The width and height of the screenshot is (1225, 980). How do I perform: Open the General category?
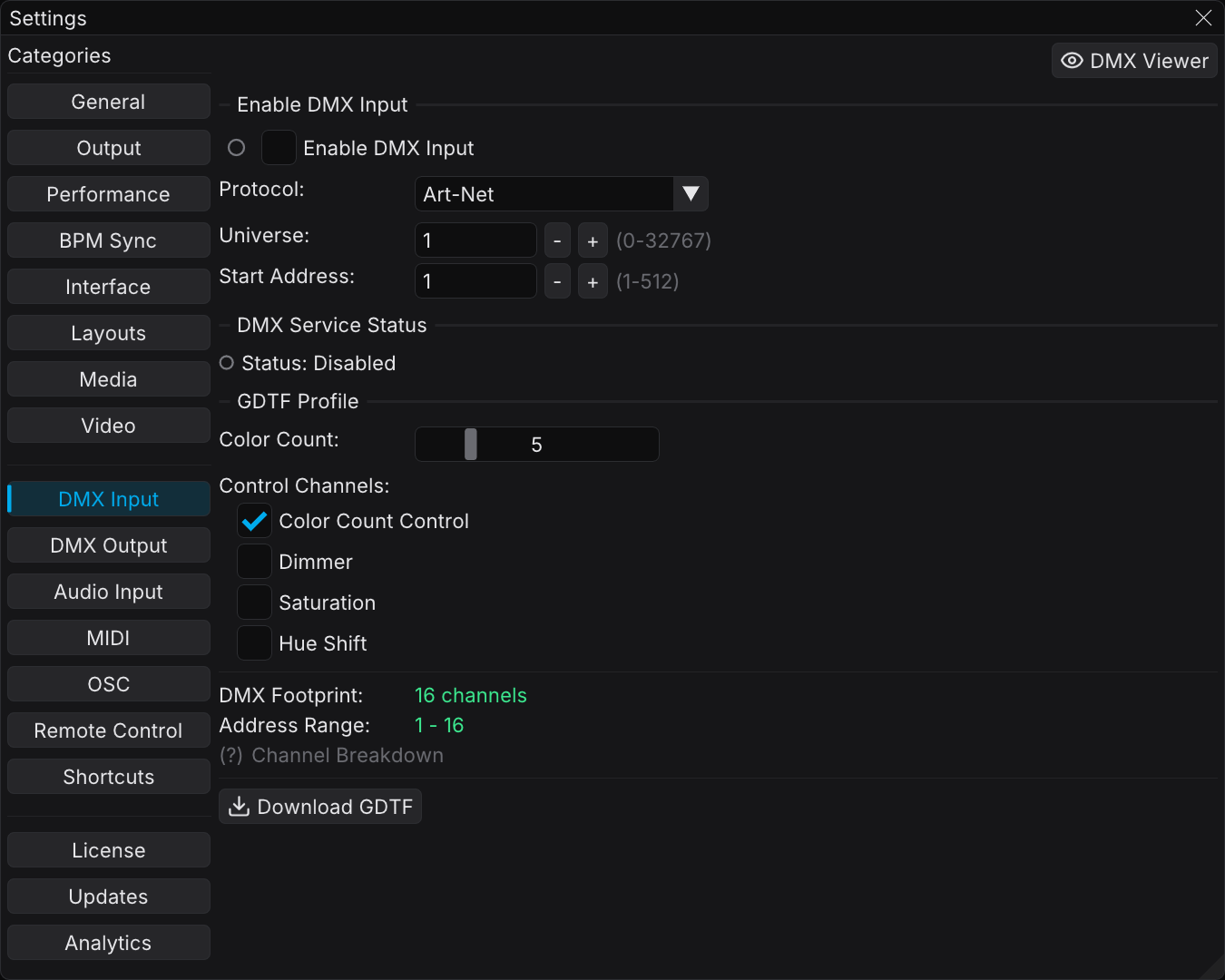pos(109,102)
